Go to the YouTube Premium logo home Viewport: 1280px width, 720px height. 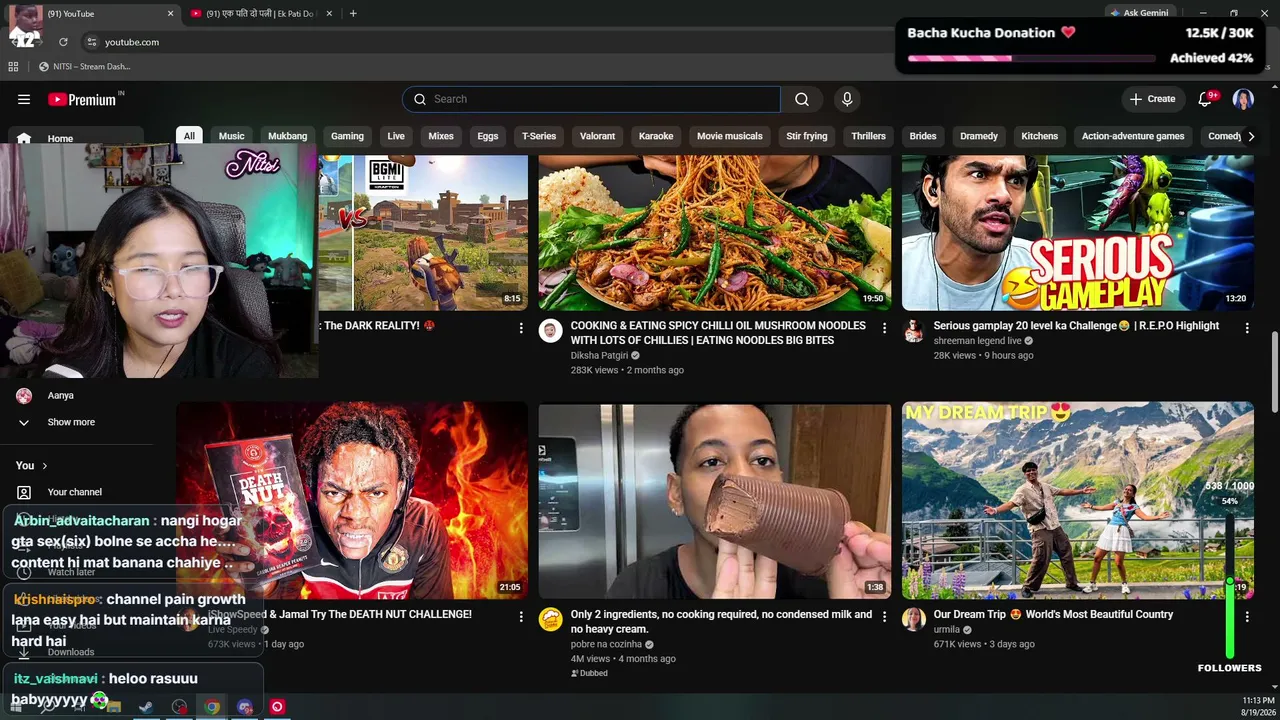point(84,99)
